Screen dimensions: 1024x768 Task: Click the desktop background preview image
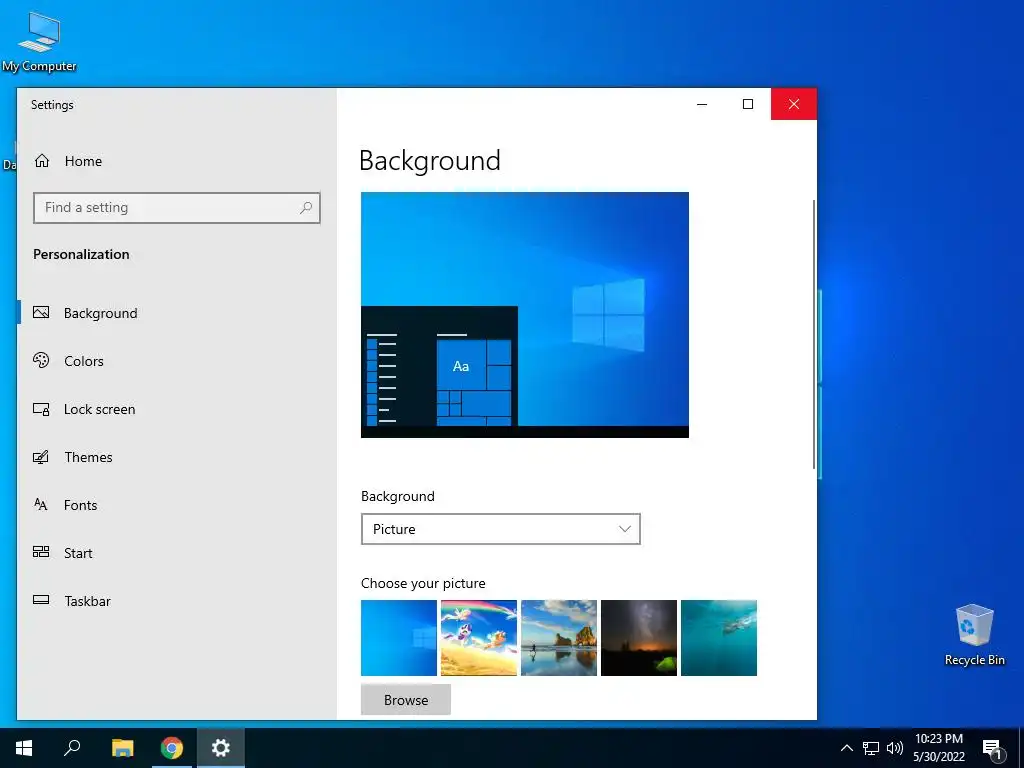pos(524,315)
